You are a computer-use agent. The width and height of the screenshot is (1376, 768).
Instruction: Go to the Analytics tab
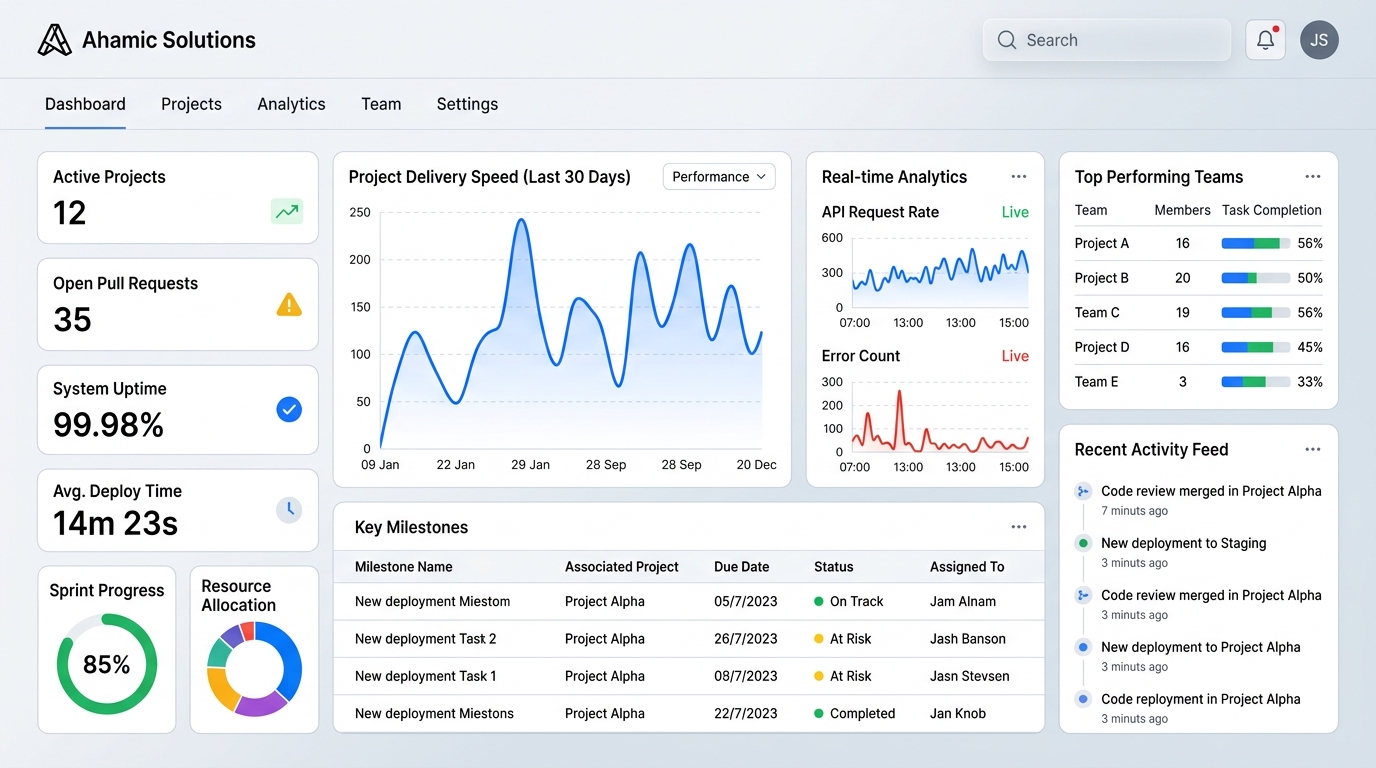point(291,104)
